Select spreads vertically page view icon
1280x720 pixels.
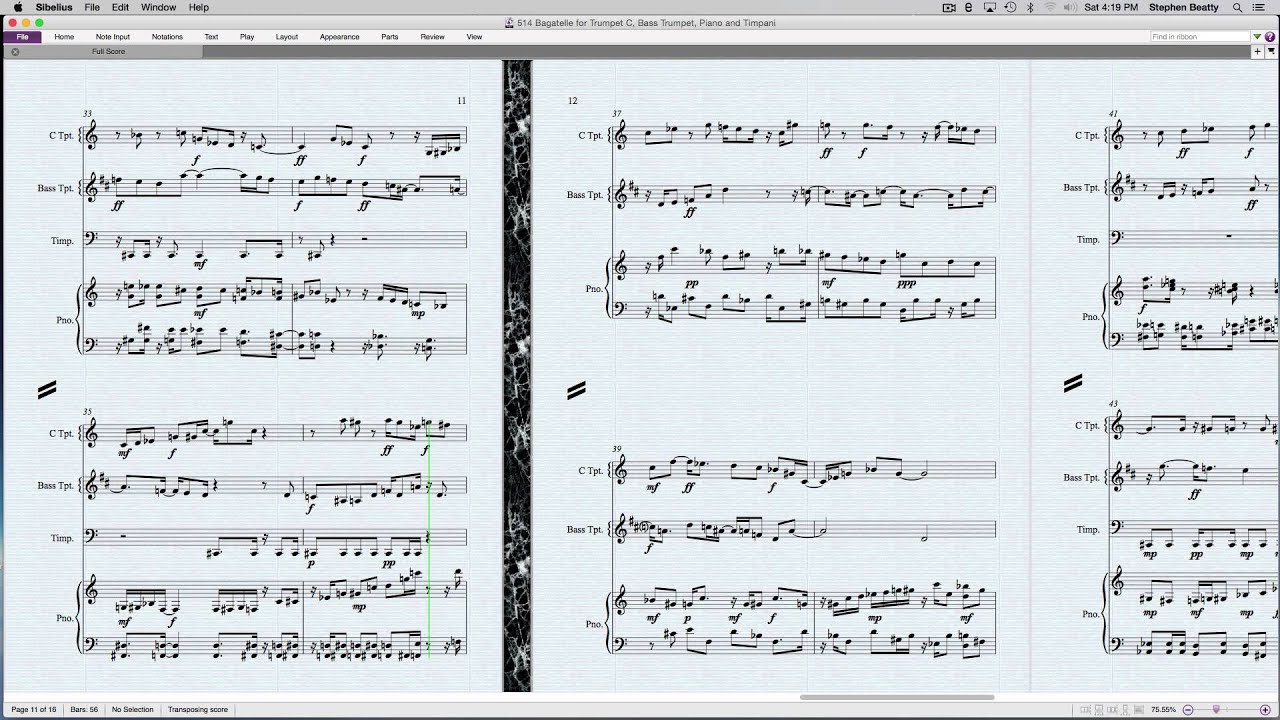tap(1098, 709)
